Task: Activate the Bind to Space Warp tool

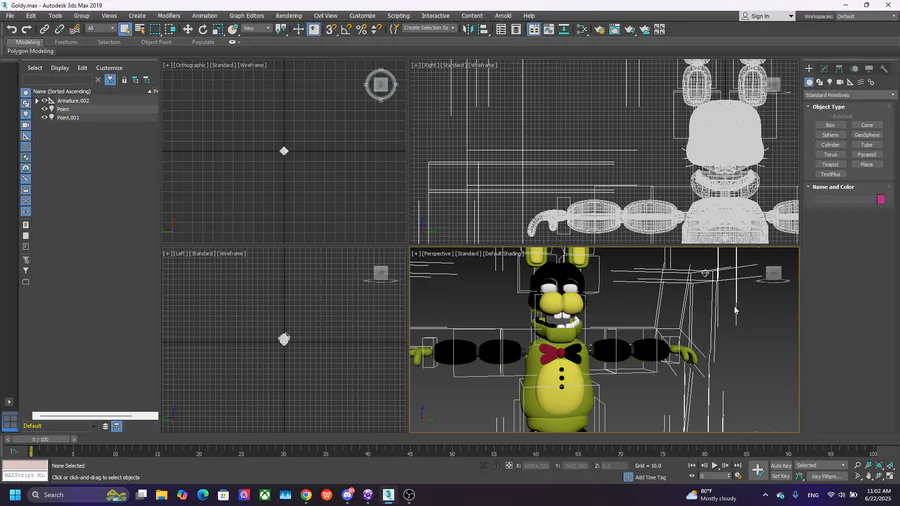Action: coord(75,29)
